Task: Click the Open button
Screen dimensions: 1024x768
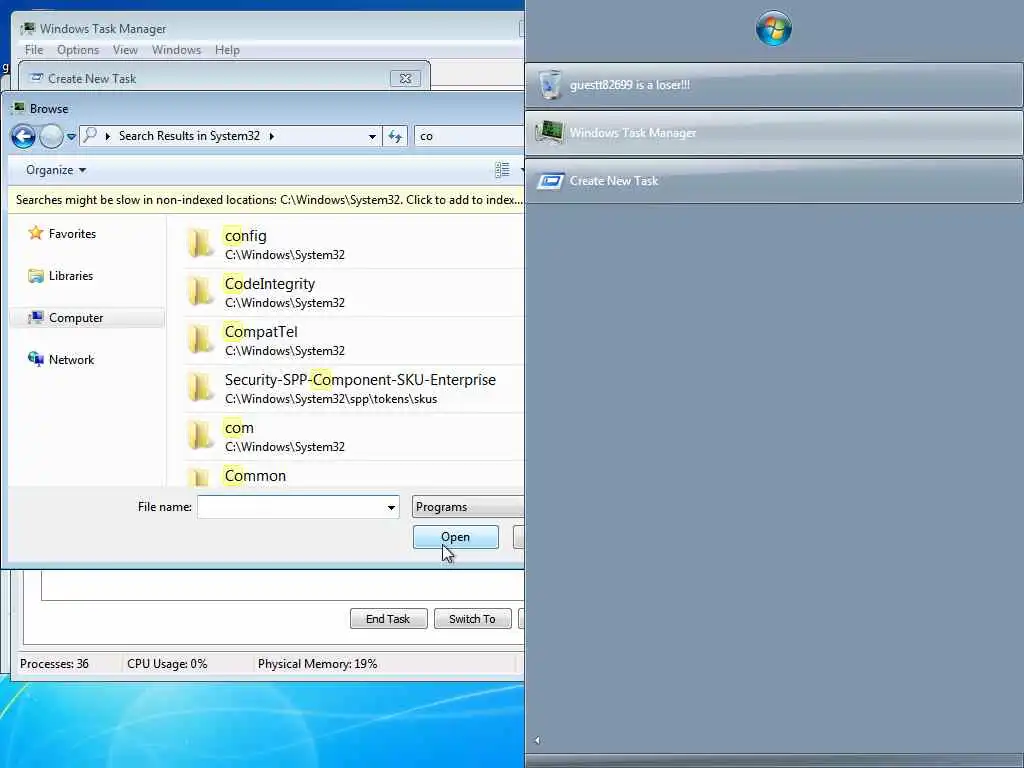Action: [x=456, y=537]
